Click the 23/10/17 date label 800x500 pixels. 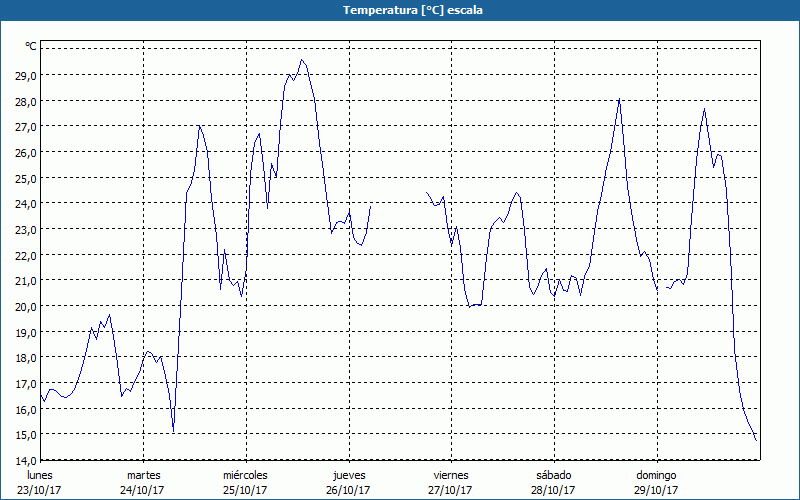[41, 490]
